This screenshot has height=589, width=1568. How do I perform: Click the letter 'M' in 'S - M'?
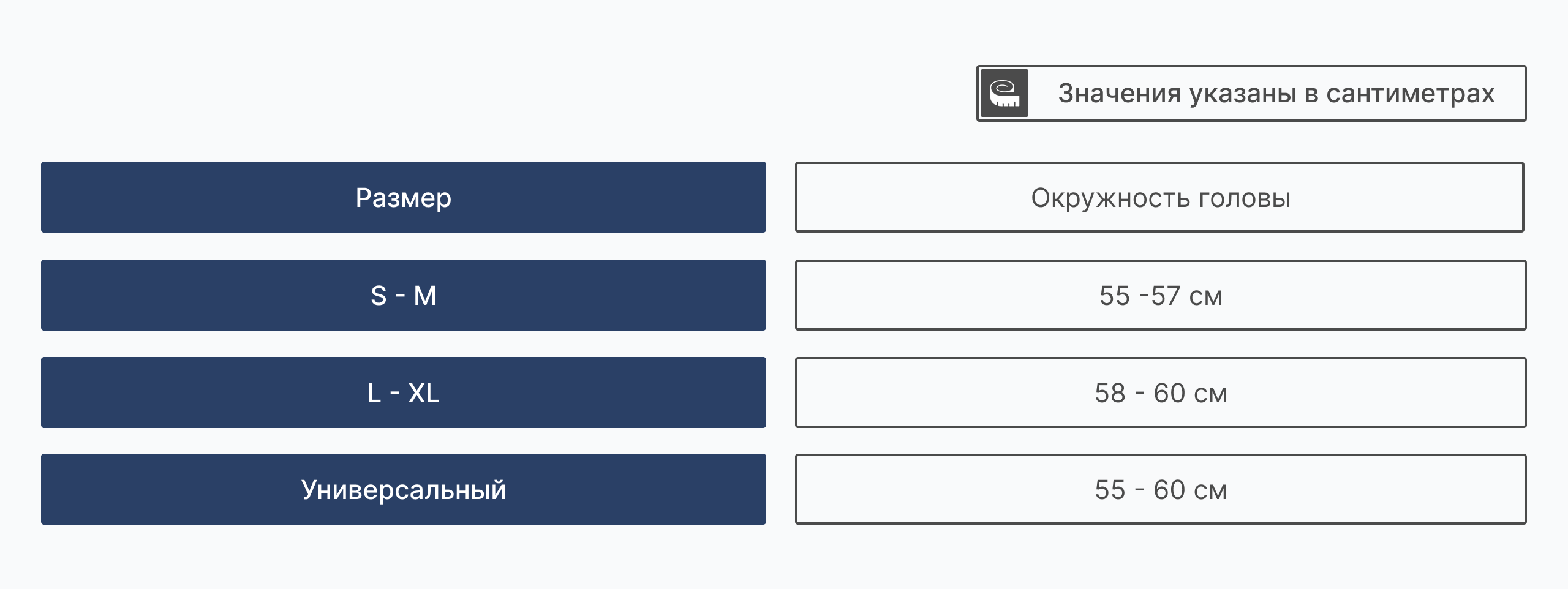click(425, 296)
